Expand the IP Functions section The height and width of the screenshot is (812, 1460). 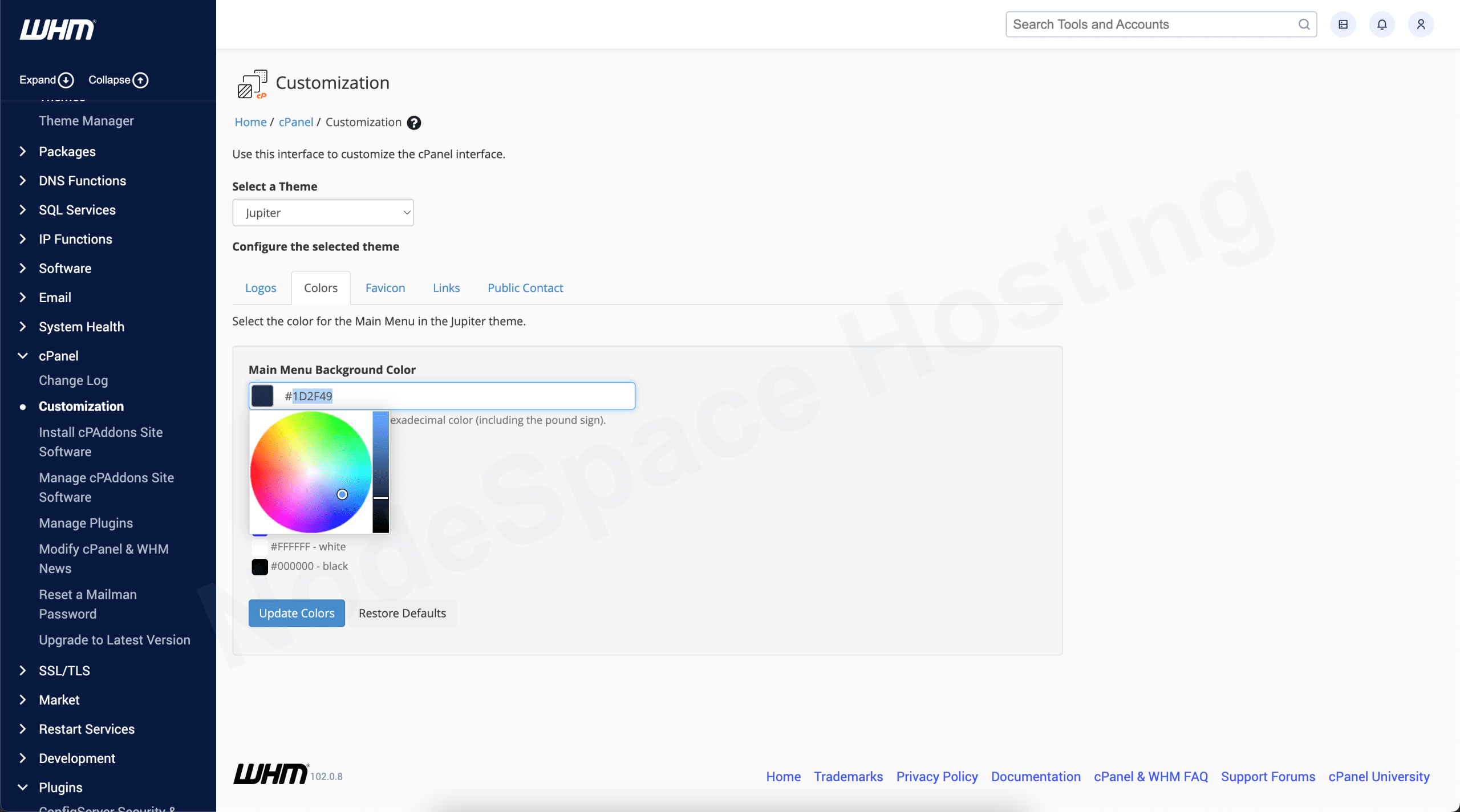pyautogui.click(x=23, y=239)
